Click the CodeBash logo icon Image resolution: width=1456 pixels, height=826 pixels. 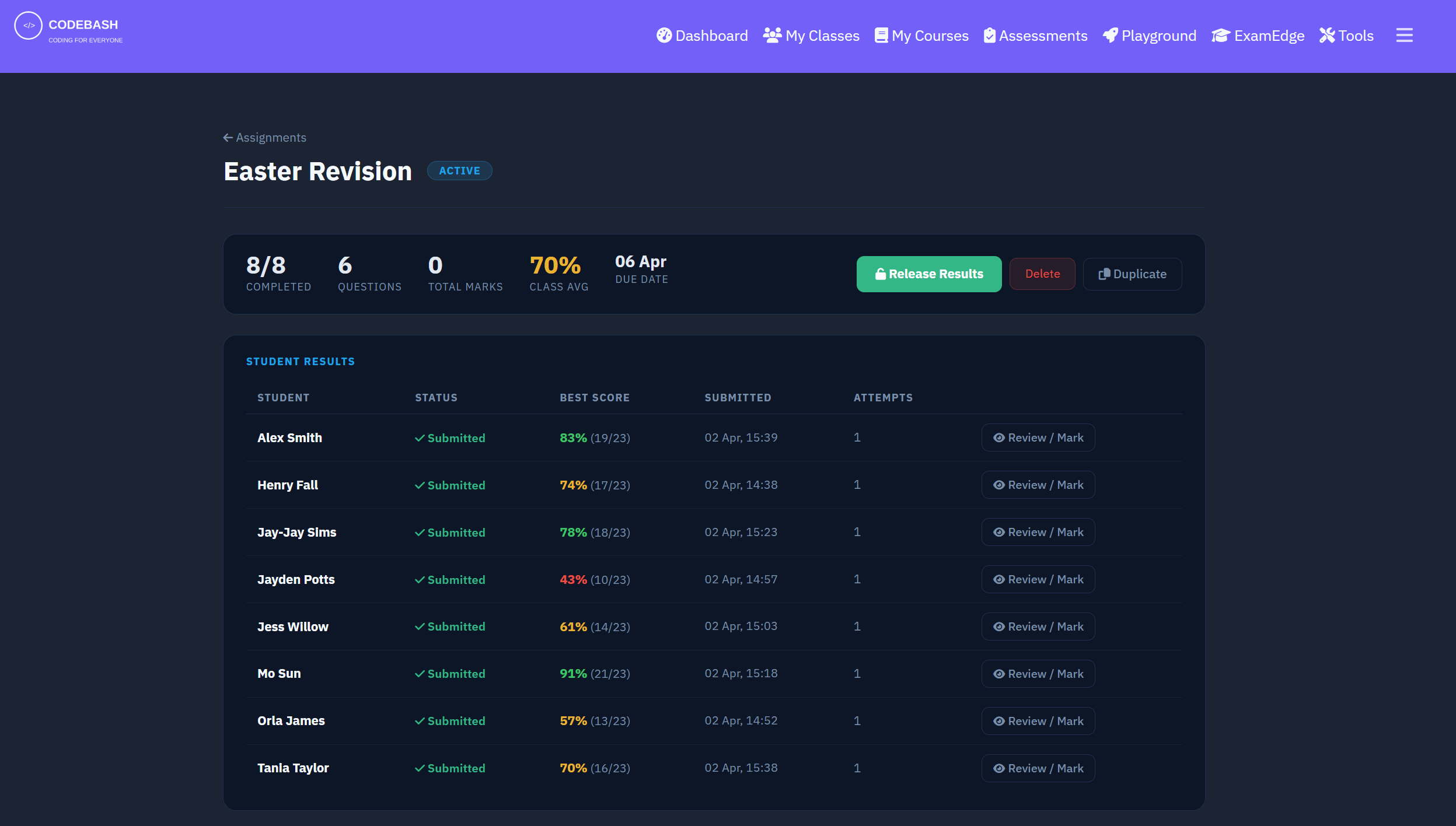point(28,26)
